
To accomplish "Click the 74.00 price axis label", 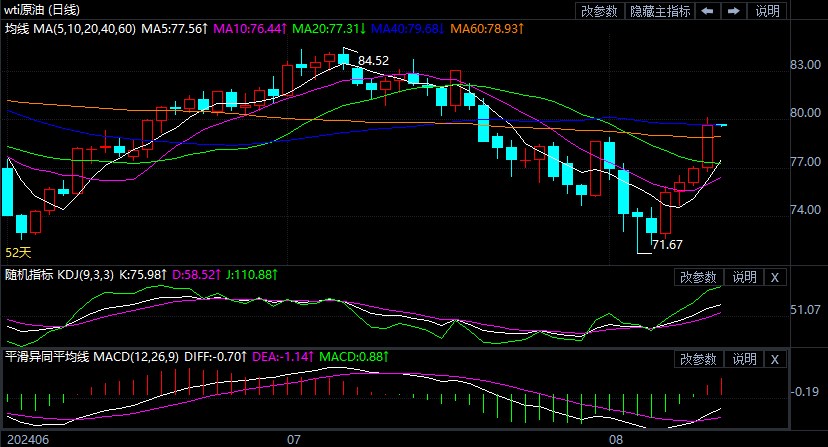I will point(805,209).
